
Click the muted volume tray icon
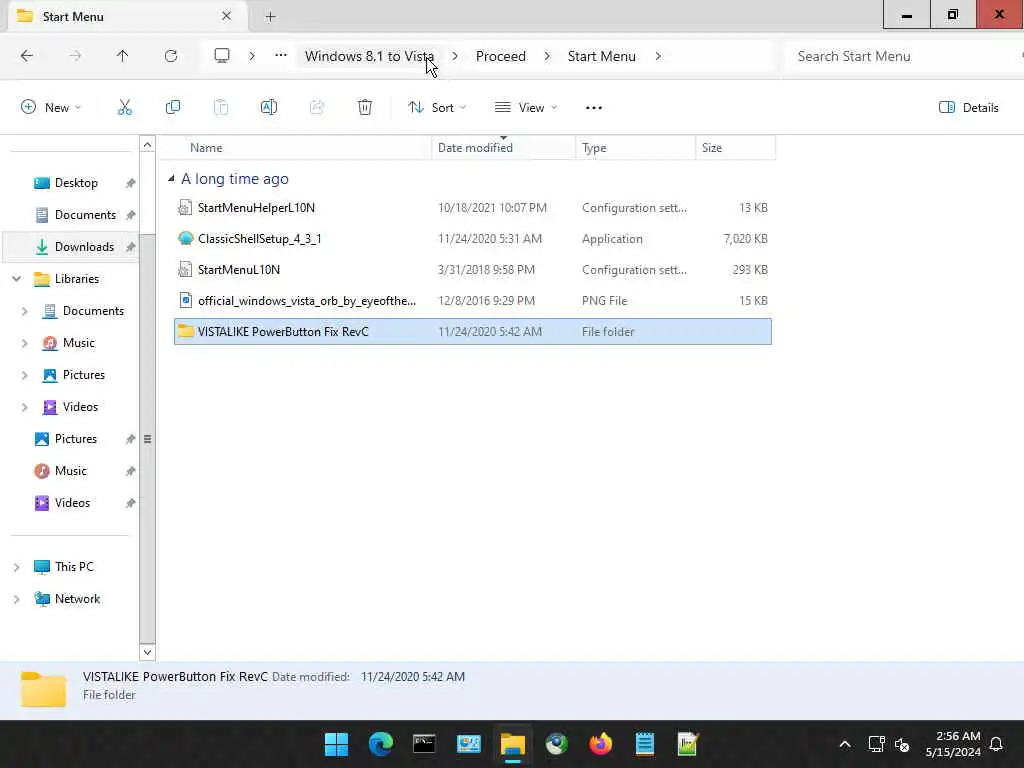click(903, 744)
